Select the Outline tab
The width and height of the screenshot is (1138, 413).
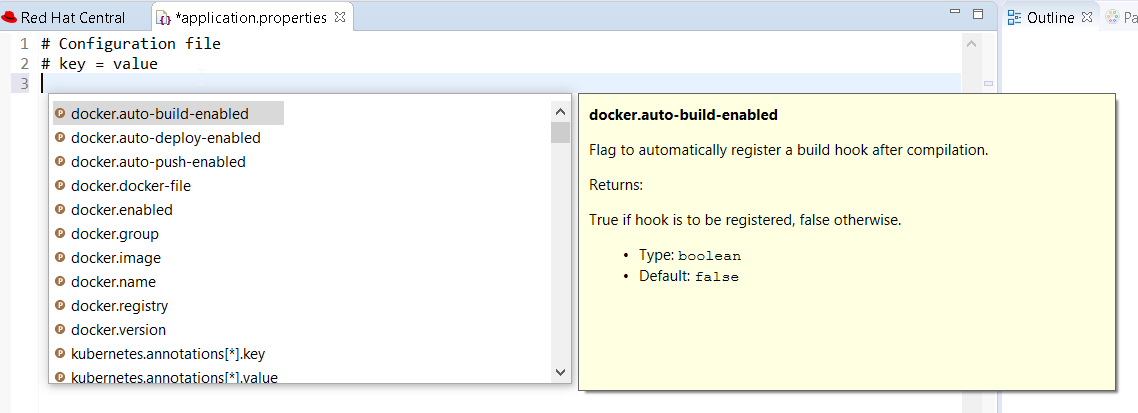1049,17
